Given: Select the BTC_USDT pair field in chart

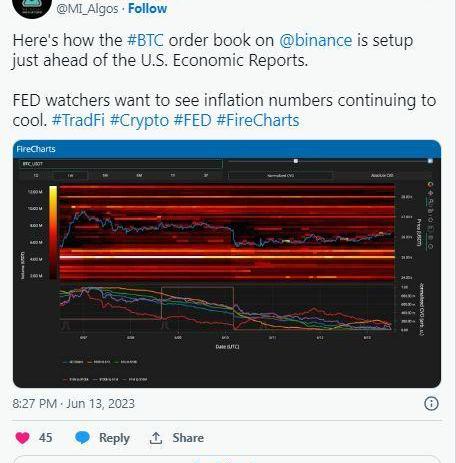Looking at the screenshot, I should [x=120, y=164].
